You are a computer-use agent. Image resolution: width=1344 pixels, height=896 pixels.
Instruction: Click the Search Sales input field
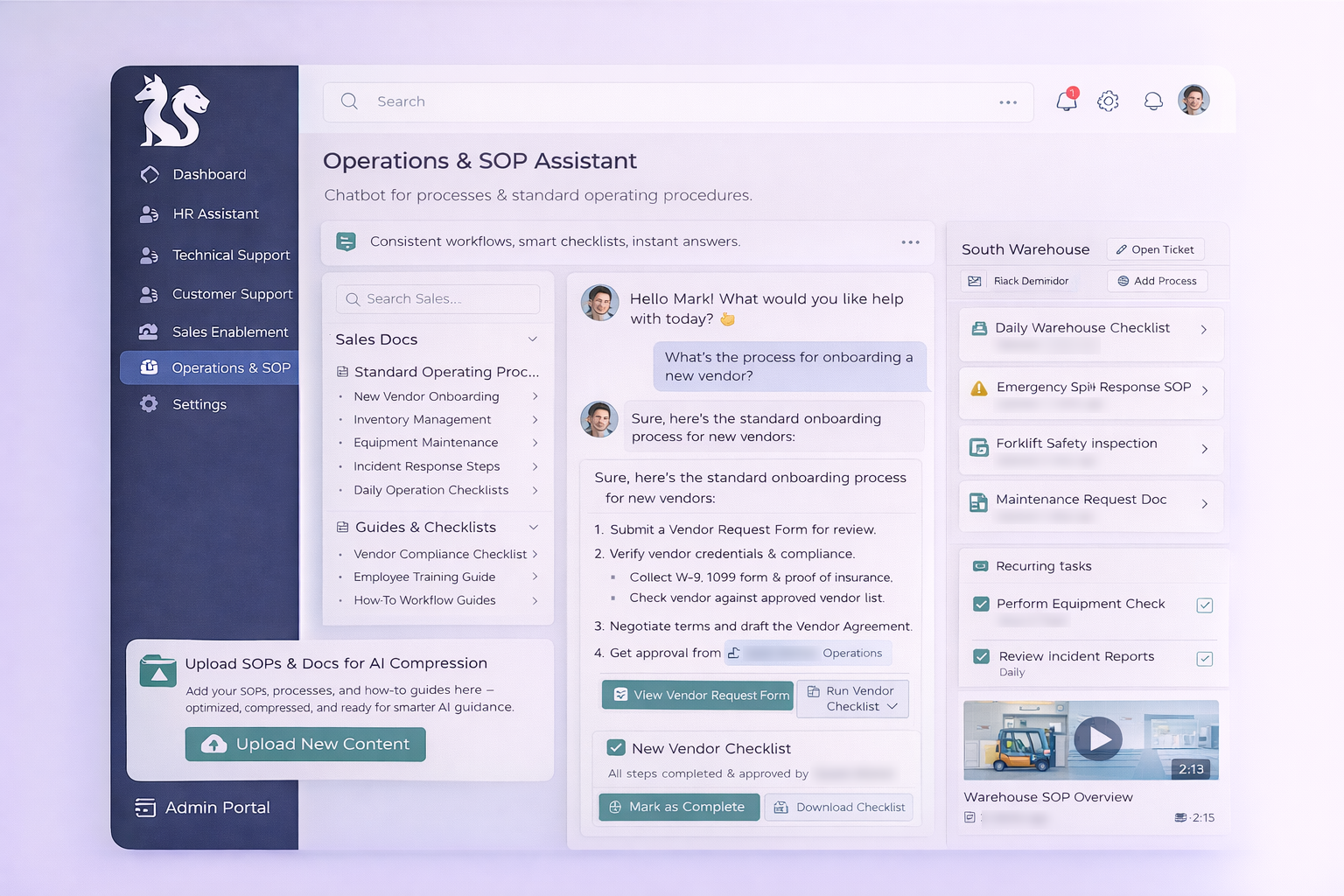pos(437,299)
